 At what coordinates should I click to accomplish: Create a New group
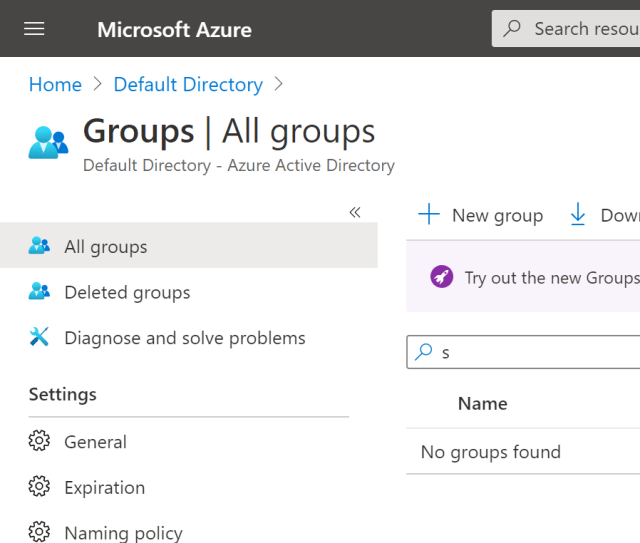[481, 215]
